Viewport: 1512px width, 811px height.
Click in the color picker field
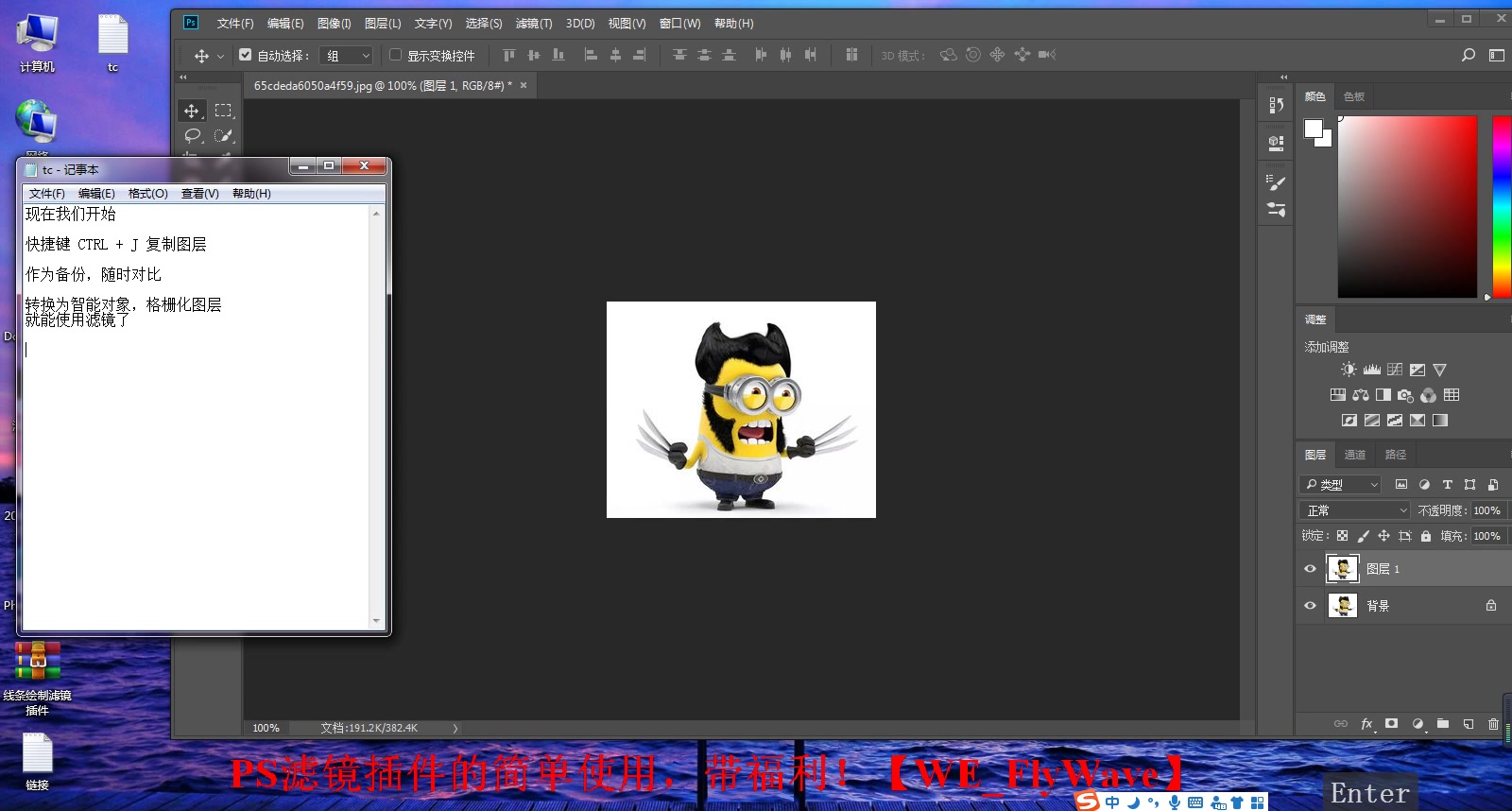(1407, 207)
